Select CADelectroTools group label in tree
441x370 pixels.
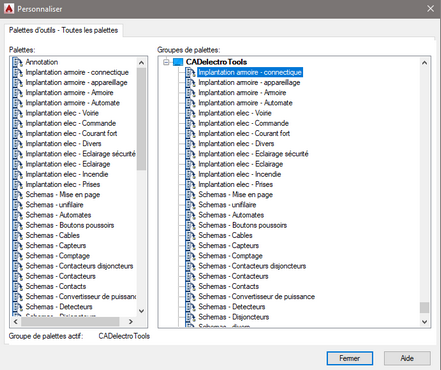(216, 62)
